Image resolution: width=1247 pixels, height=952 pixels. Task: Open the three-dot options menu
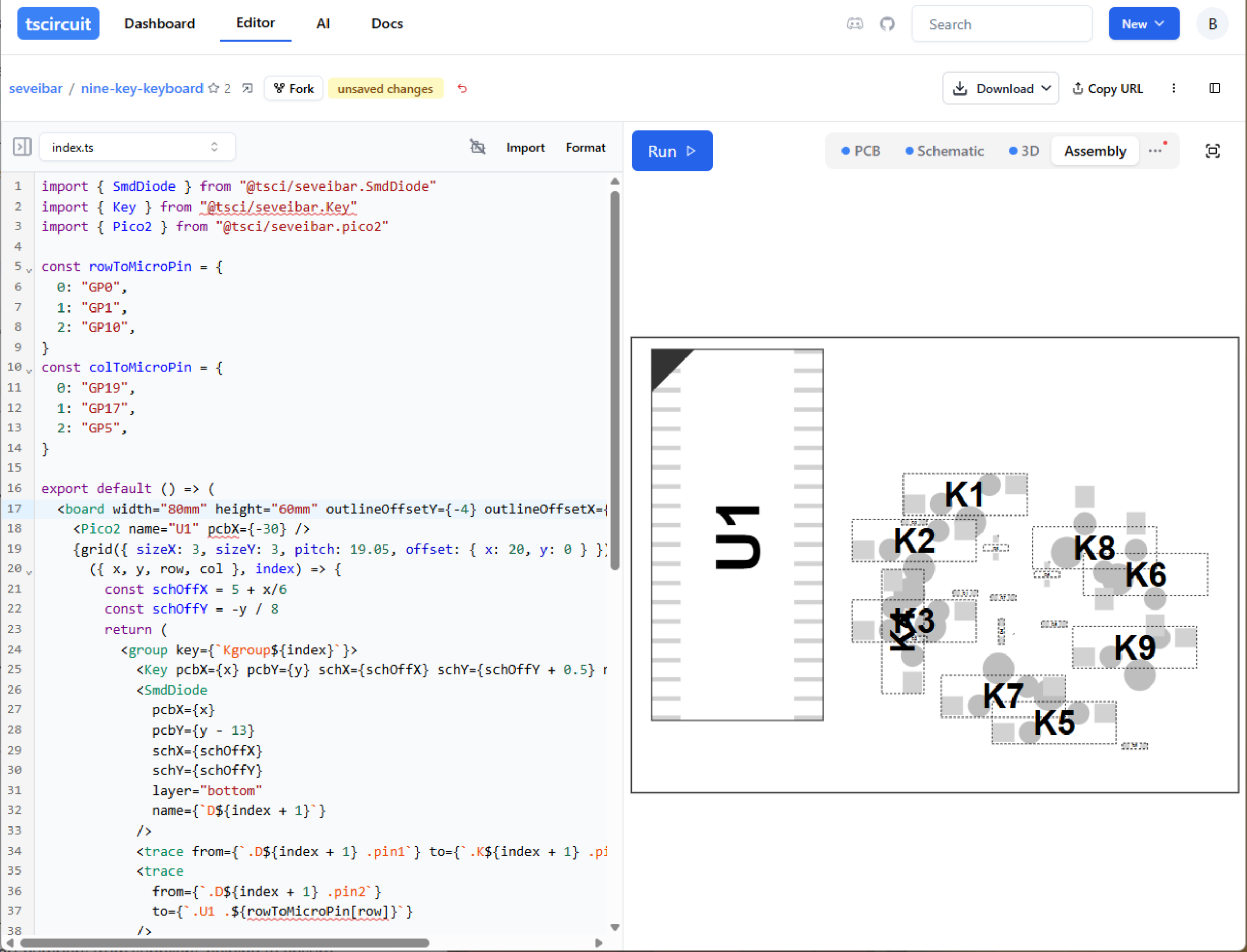1173,88
